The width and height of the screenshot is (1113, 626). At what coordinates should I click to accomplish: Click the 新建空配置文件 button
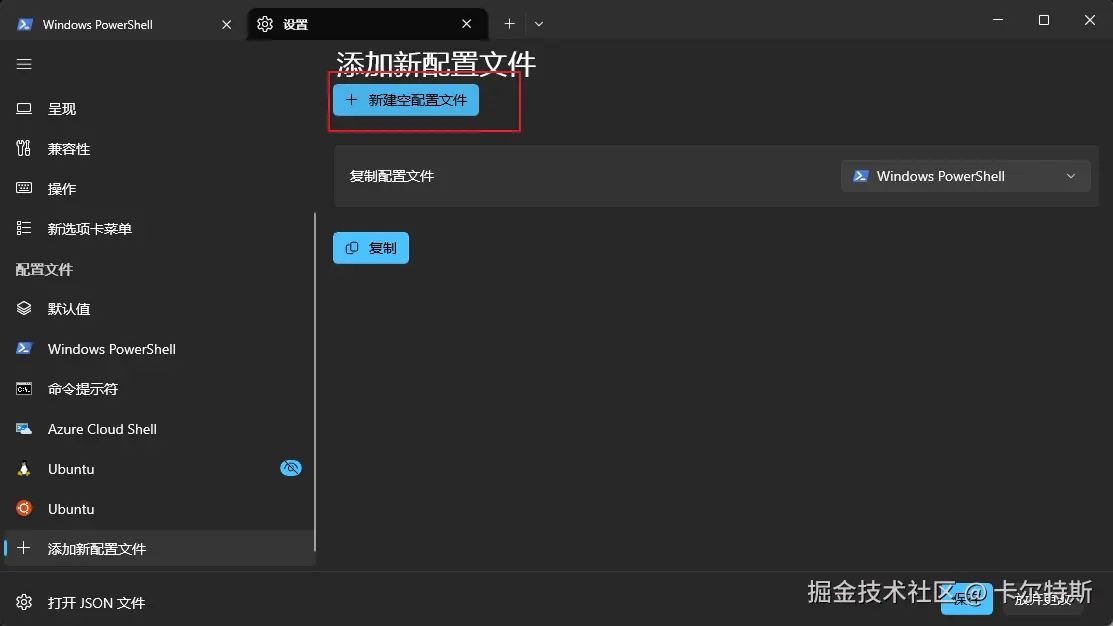point(404,100)
